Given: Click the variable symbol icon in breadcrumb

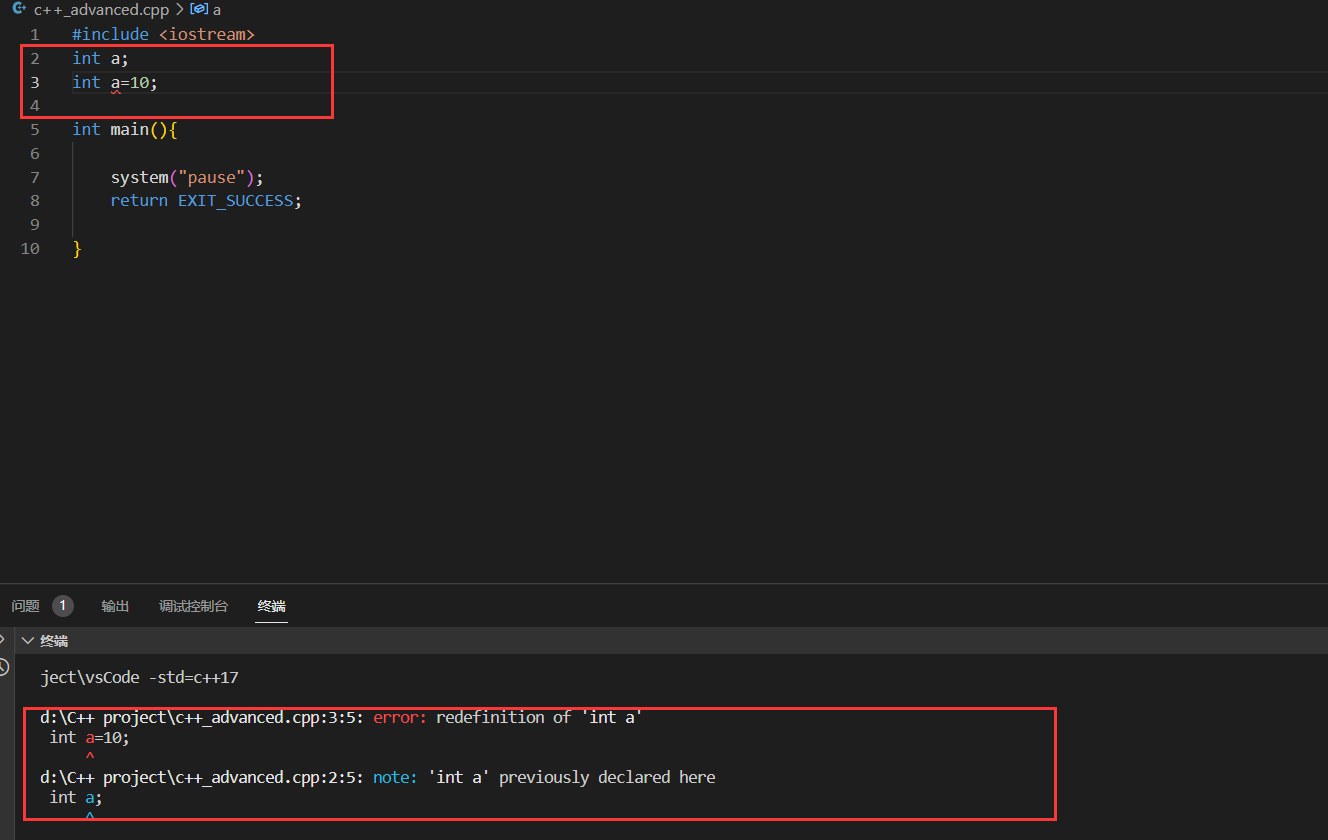Looking at the screenshot, I should (198, 9).
